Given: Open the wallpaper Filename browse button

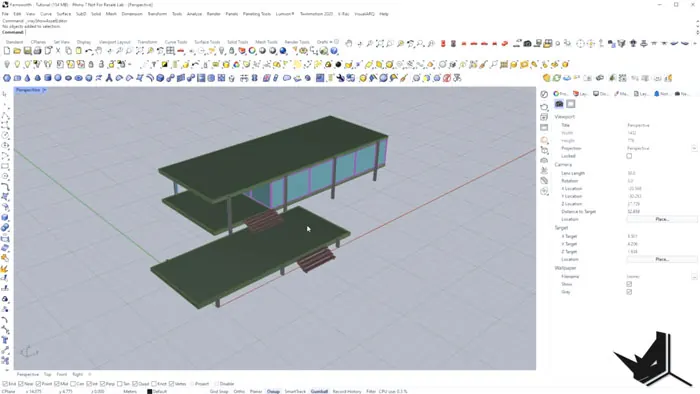Looking at the screenshot, I should [694, 277].
